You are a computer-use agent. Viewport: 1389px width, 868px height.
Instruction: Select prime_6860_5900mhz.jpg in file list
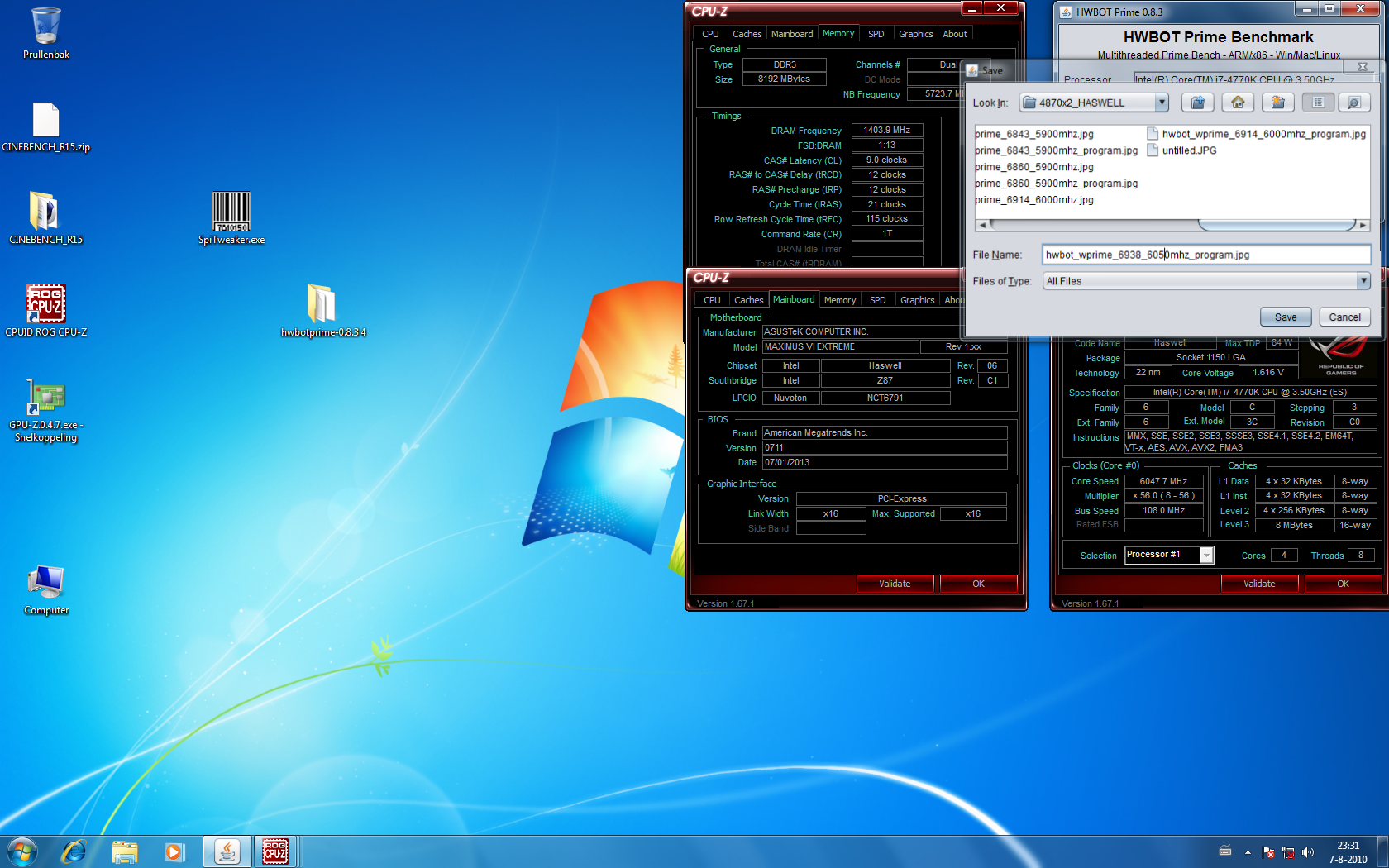[x=1033, y=167]
